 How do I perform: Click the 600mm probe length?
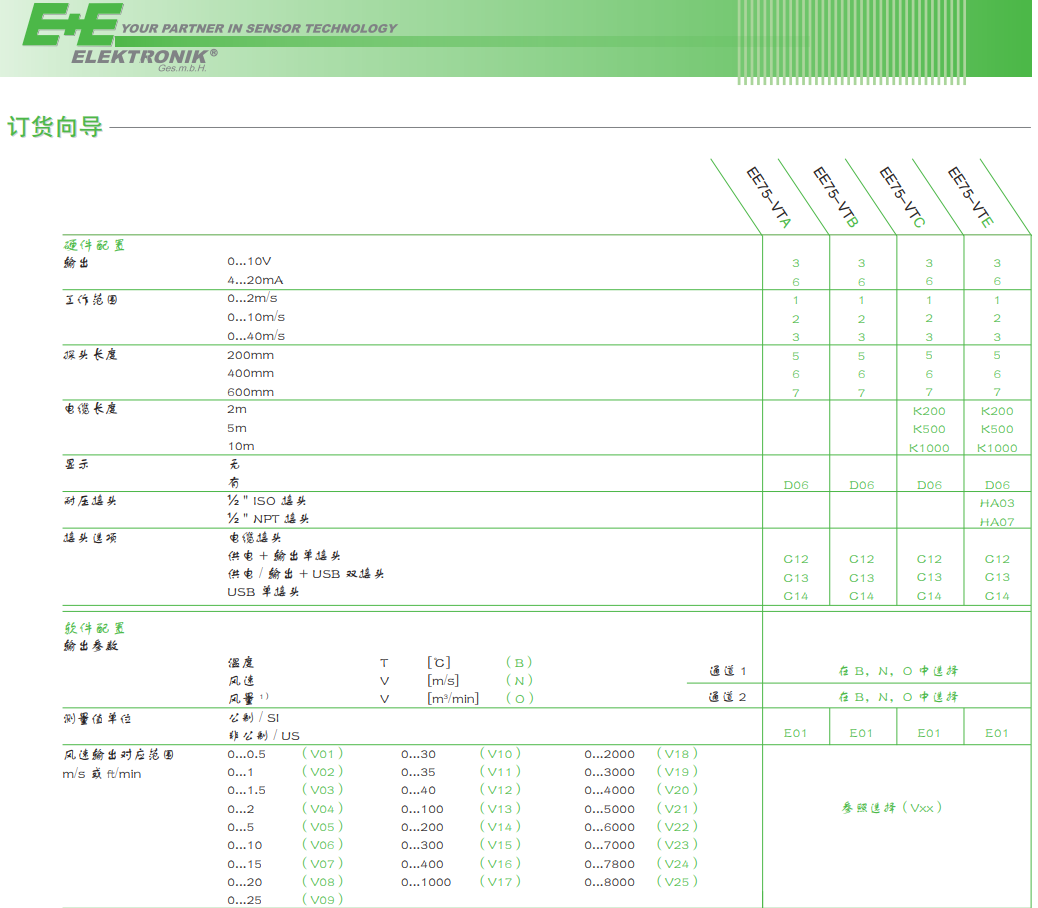[x=250, y=392]
